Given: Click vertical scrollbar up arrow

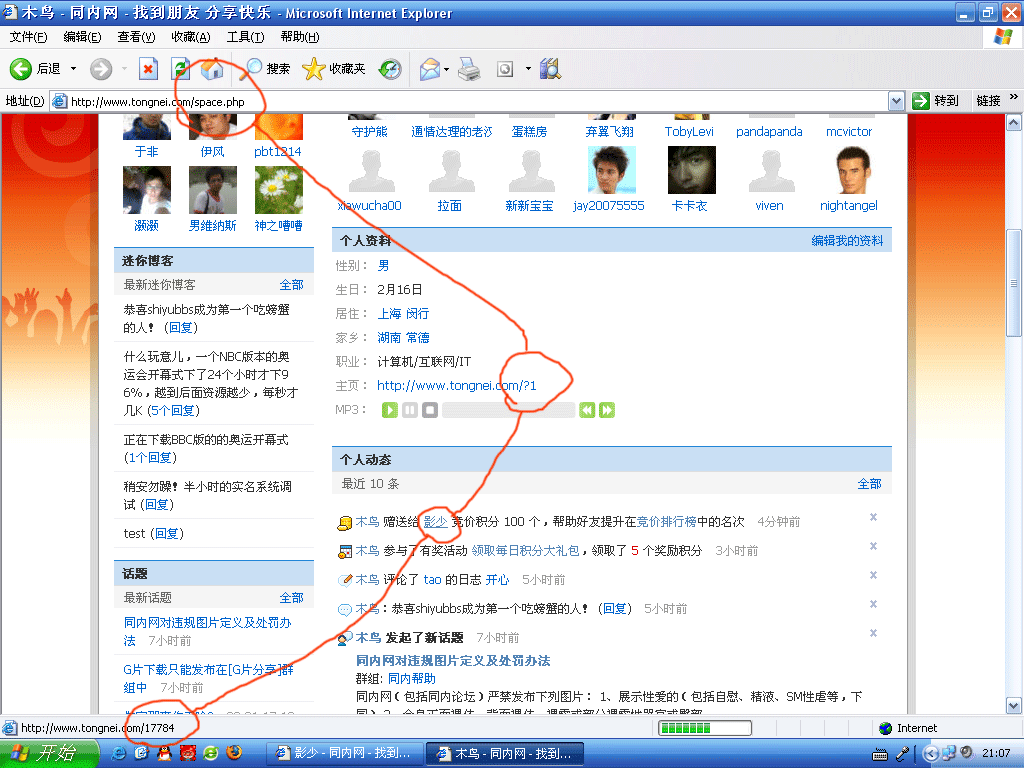Looking at the screenshot, I should click(1014, 122).
